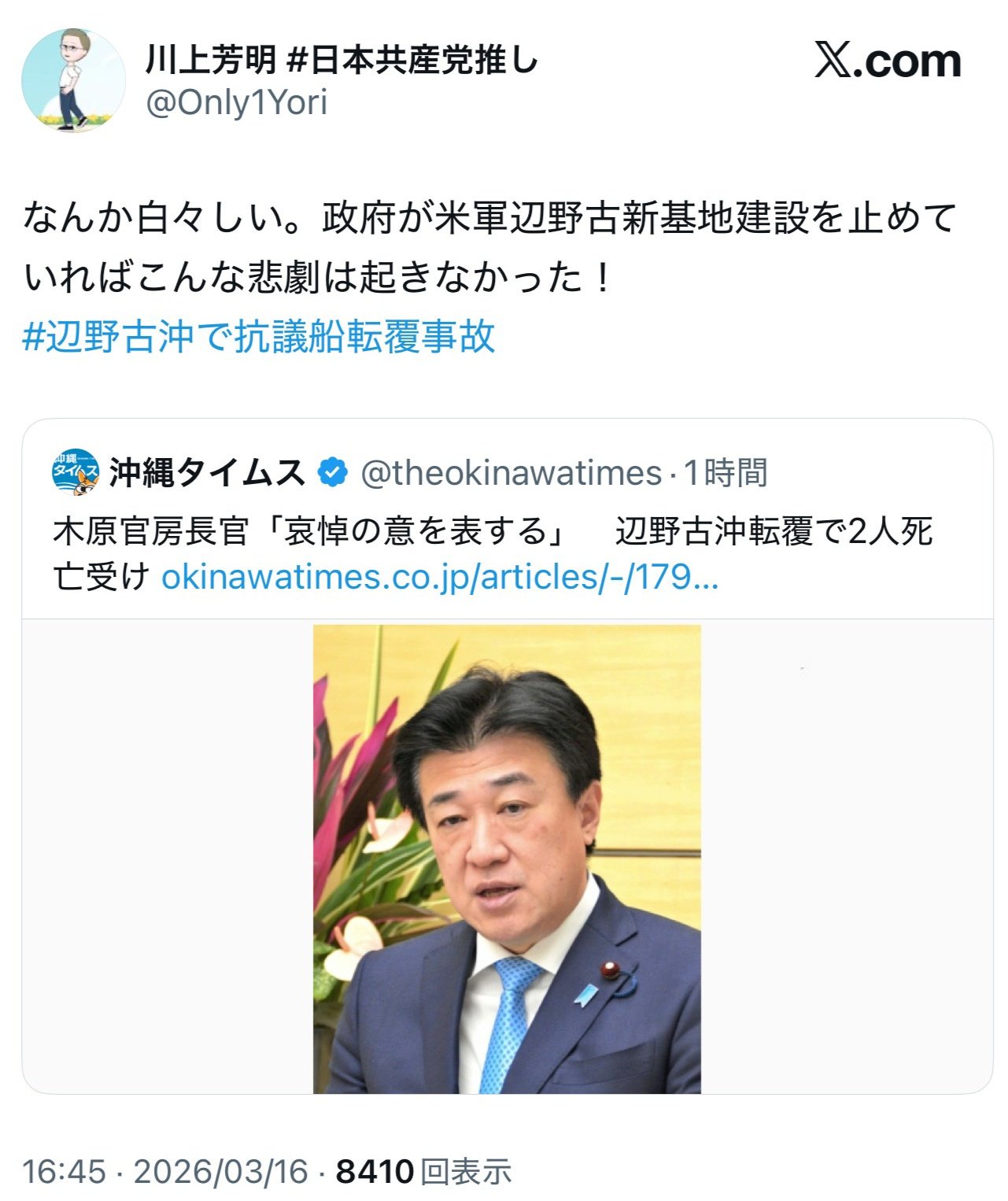Click the quoted tweet's 1時間 timestamp
1008x1201 pixels.
[x=725, y=473]
